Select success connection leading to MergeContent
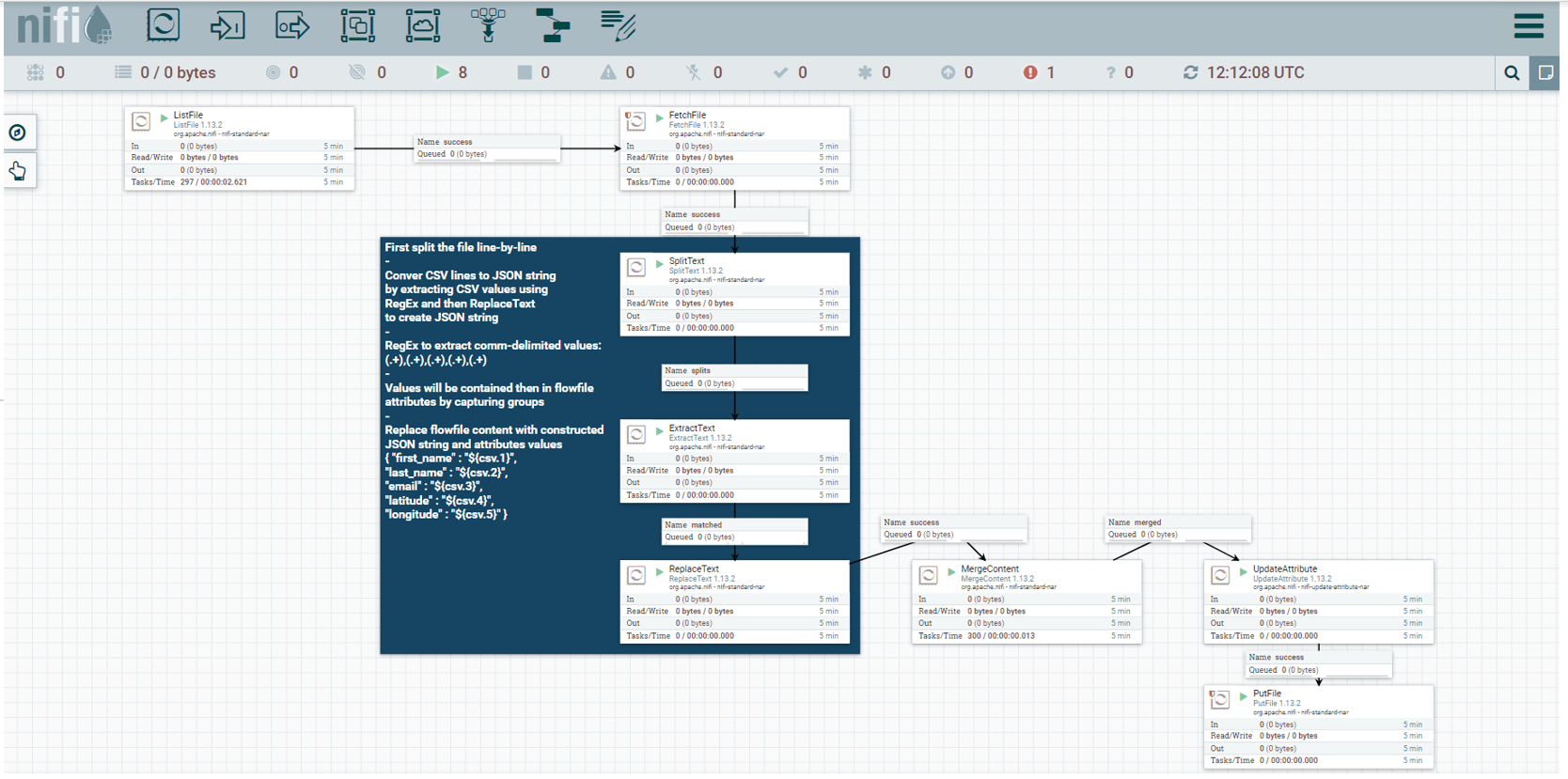 953,528
